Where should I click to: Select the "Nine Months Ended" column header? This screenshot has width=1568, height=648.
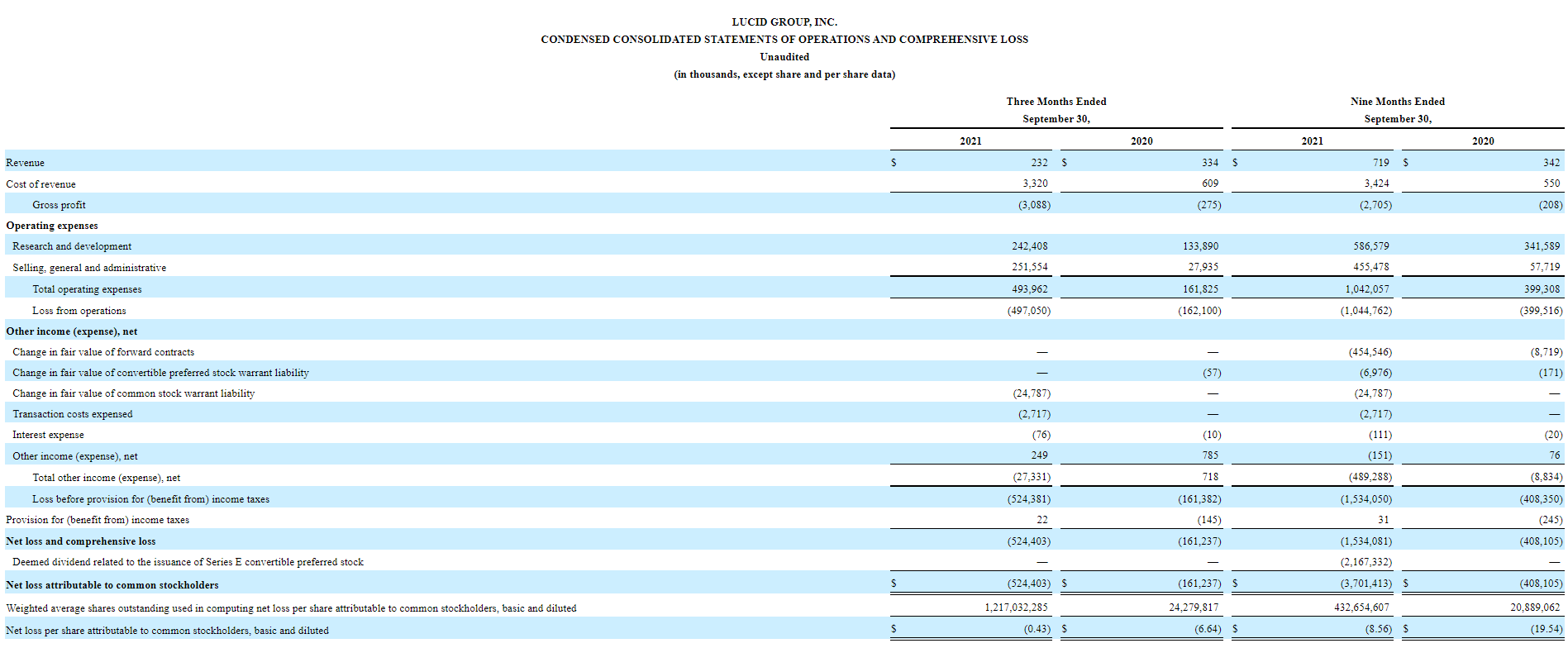pos(1397,102)
